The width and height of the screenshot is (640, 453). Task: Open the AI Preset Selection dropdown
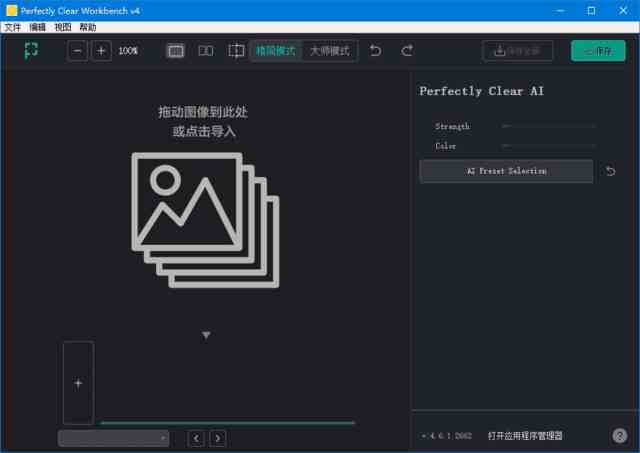tap(506, 171)
